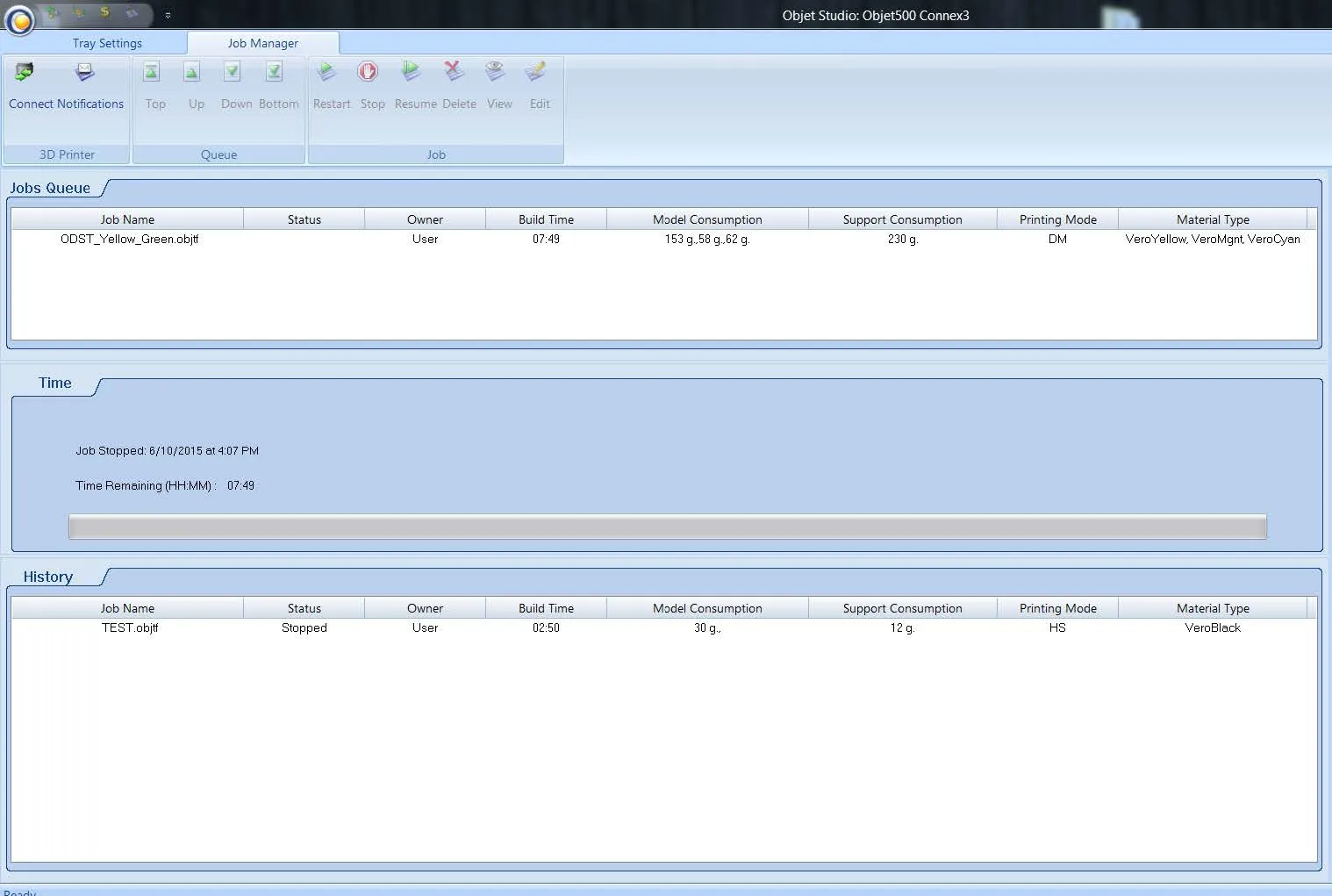Click the Restart job icon
This screenshot has height=896, width=1332.
click(x=326, y=71)
